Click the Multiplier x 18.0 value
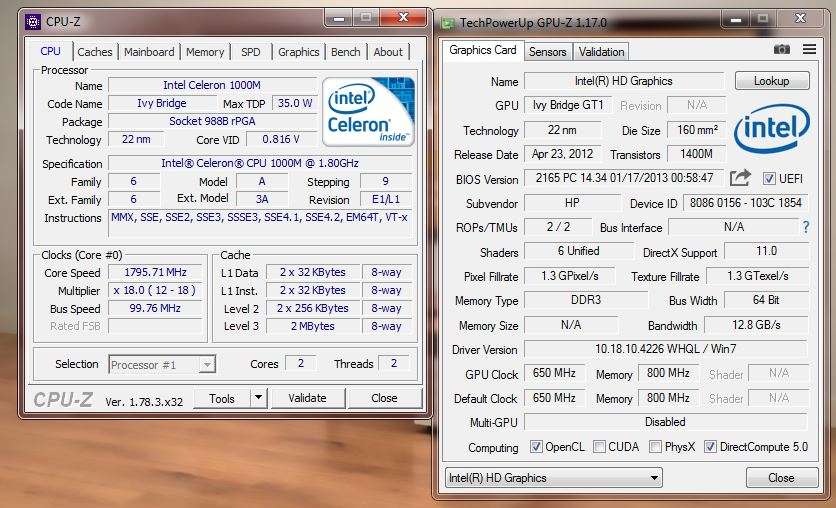 (x=155, y=291)
